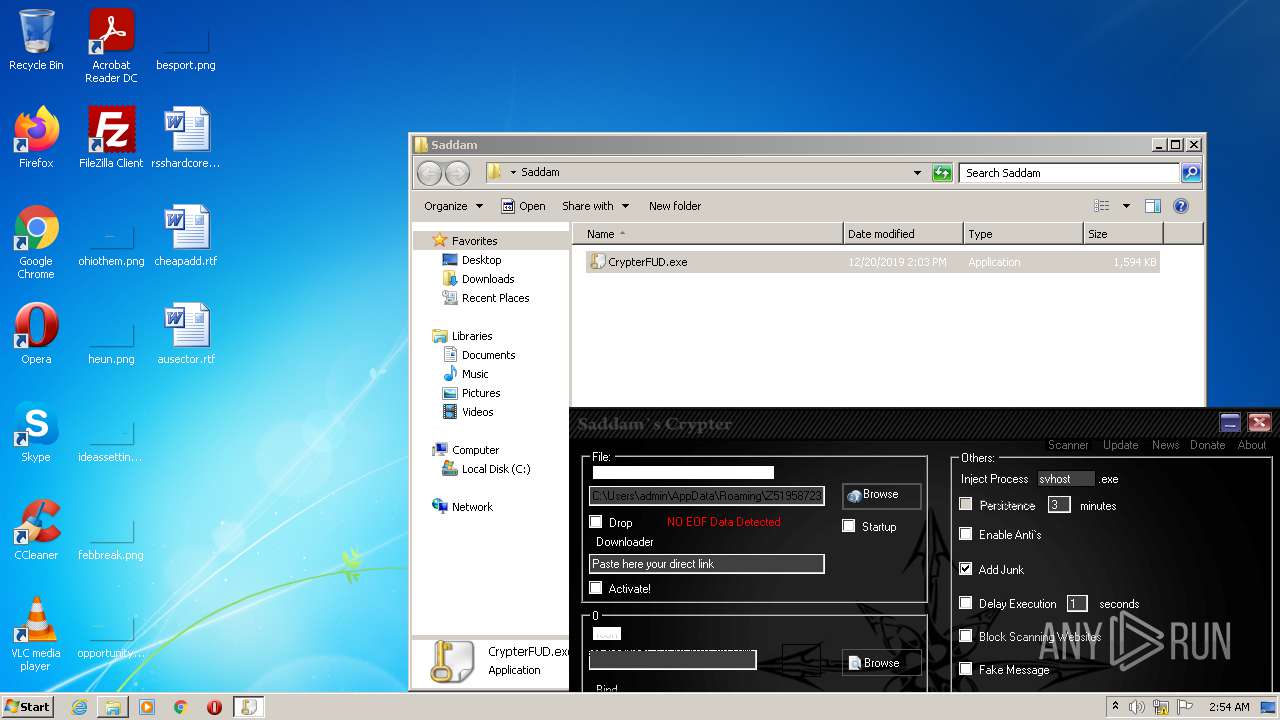Viewport: 1280px width, 720px height.
Task: Click the green refresh button beside the address bar
Action: (x=942, y=173)
